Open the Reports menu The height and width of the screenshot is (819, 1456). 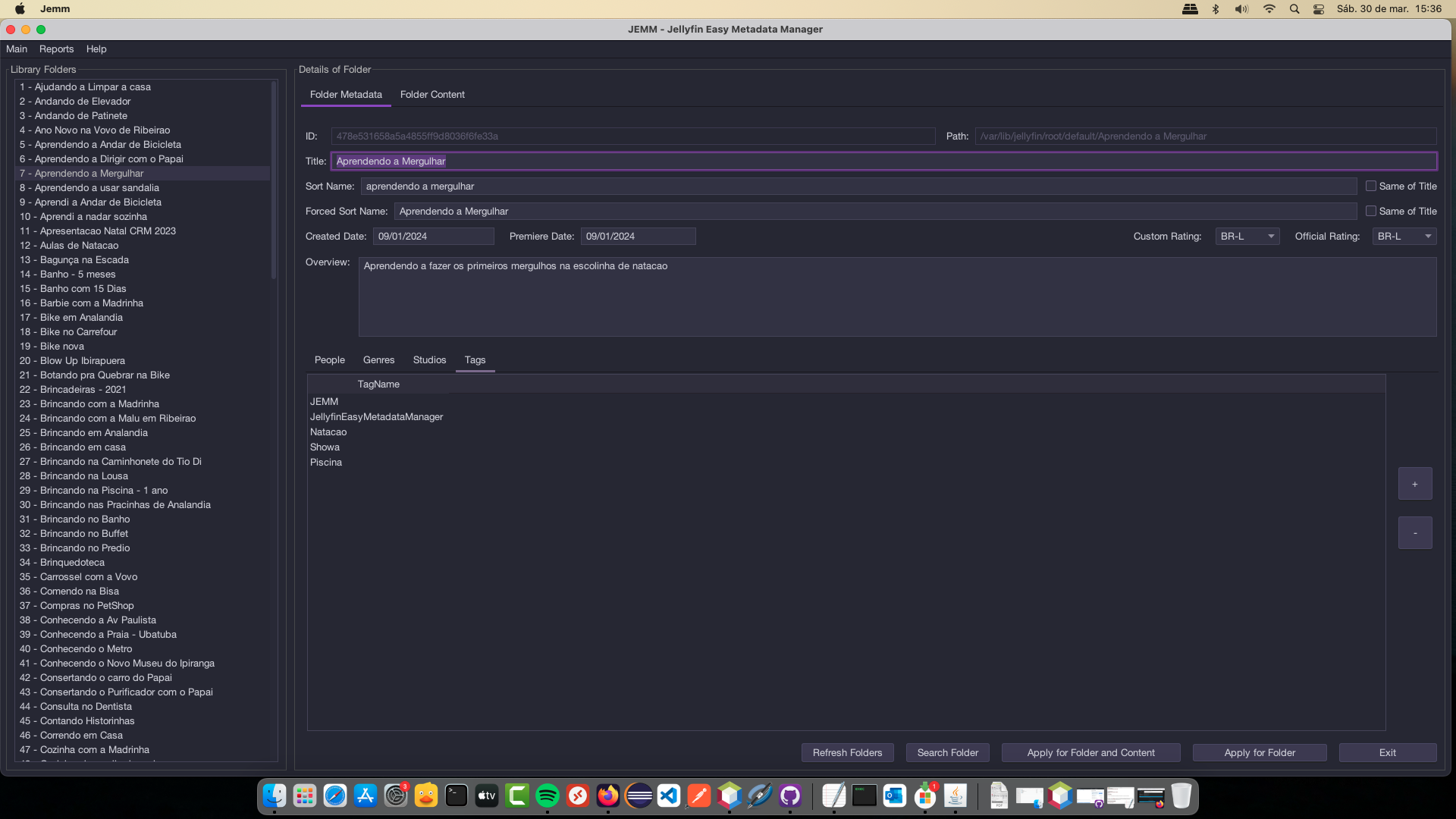point(56,49)
